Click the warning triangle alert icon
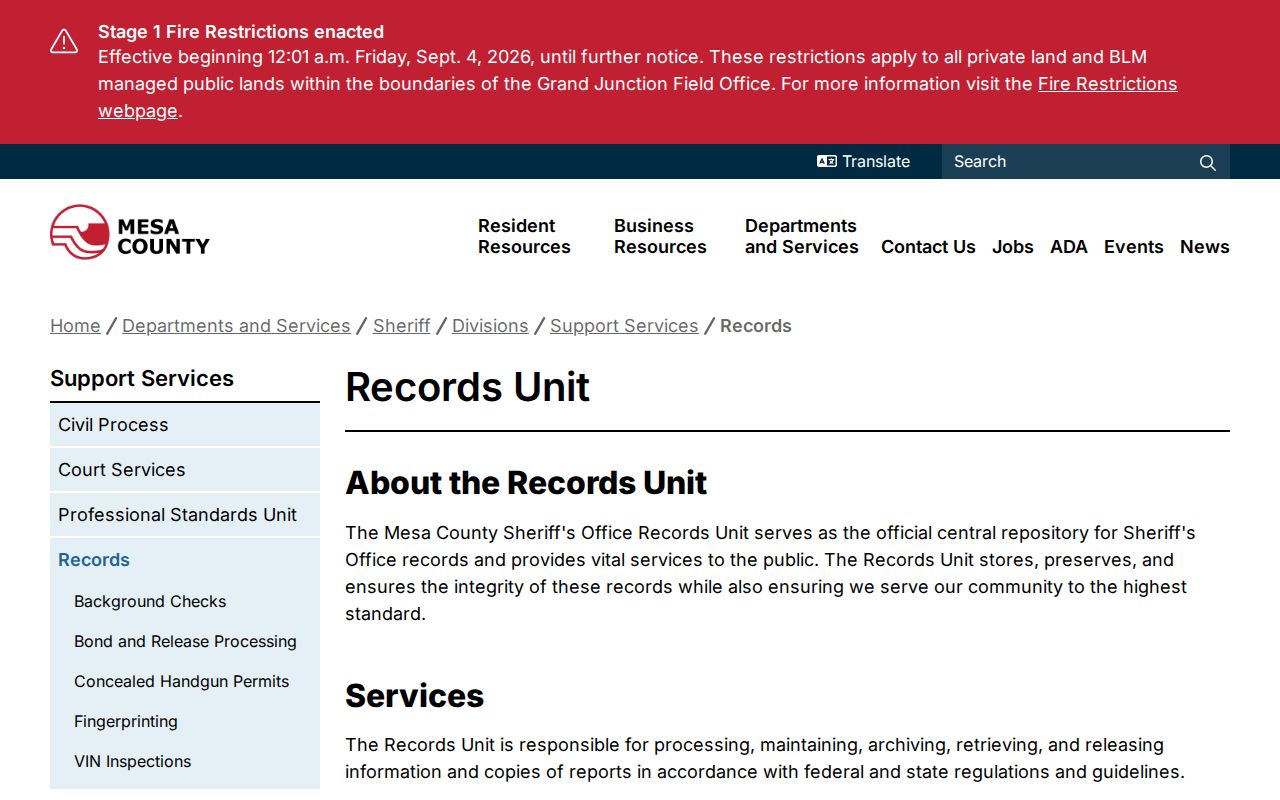 coord(64,41)
